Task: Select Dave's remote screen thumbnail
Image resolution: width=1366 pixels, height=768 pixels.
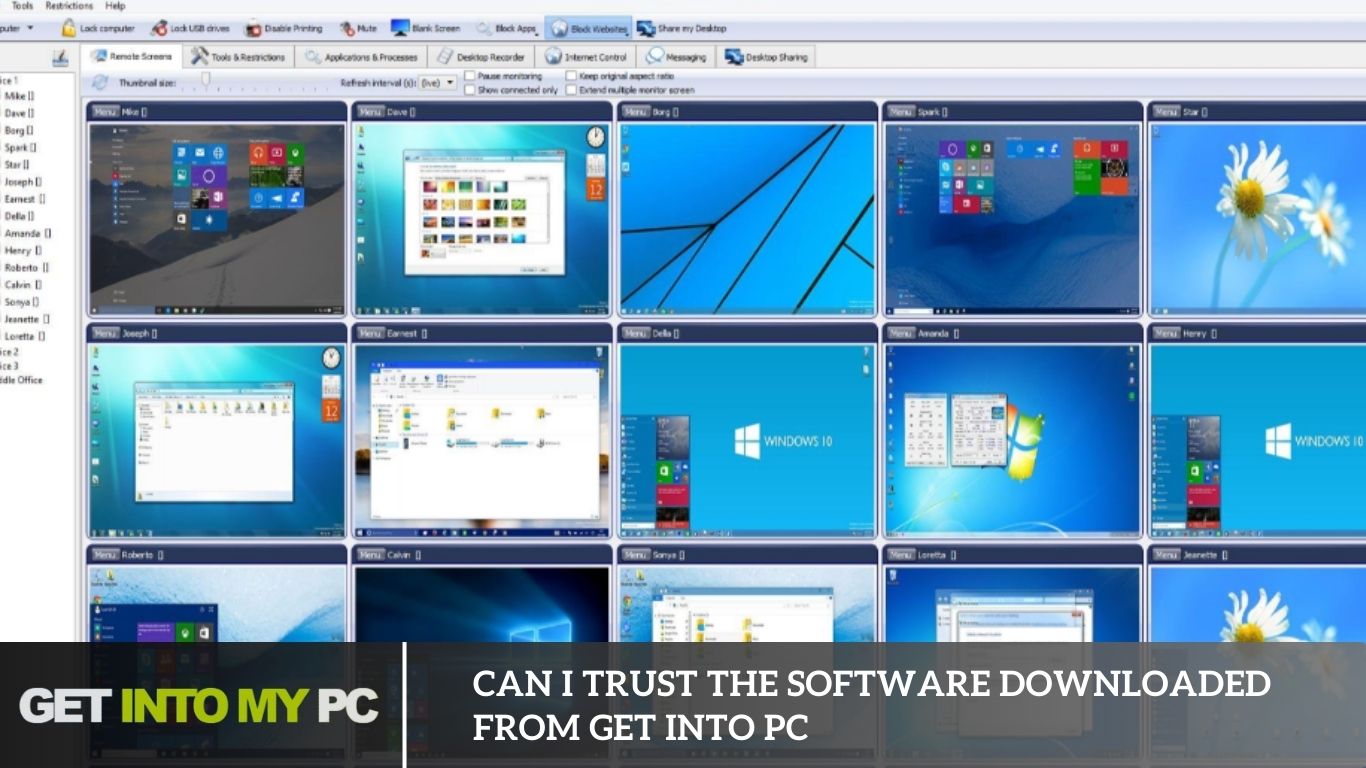Action: pos(482,219)
